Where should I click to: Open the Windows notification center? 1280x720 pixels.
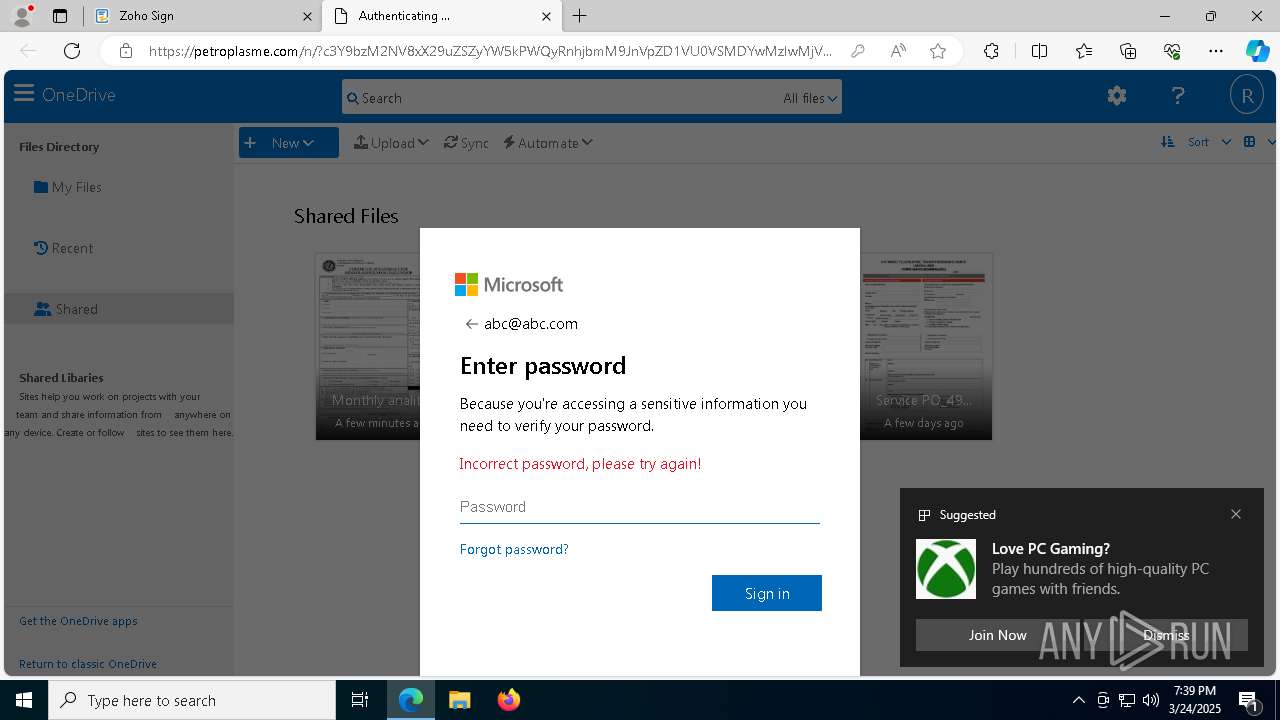[x=1250, y=700]
